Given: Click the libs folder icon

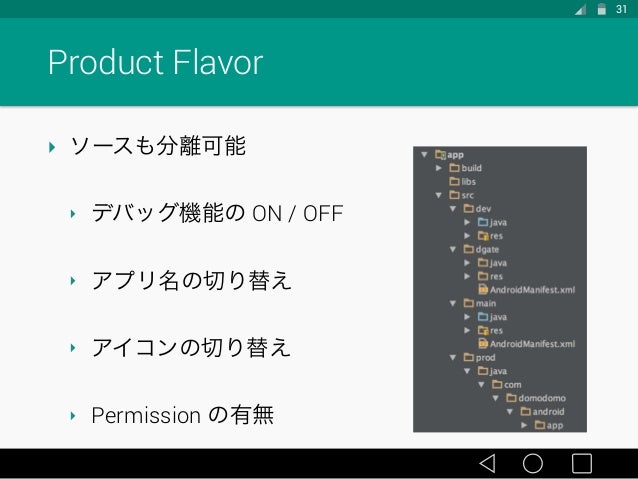Looking at the screenshot, I should pyautogui.click(x=454, y=182).
